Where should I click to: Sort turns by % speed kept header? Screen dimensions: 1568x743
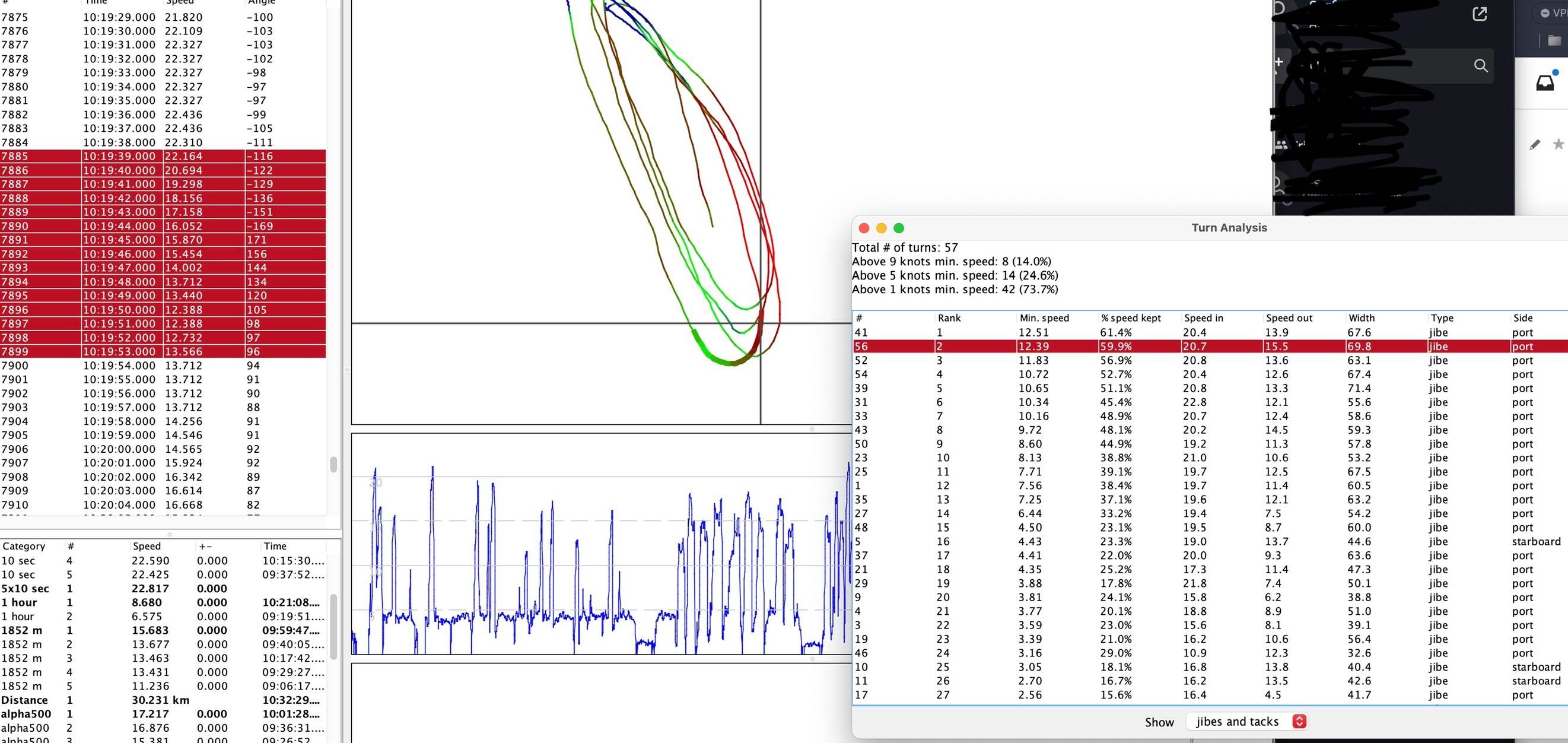click(1130, 318)
